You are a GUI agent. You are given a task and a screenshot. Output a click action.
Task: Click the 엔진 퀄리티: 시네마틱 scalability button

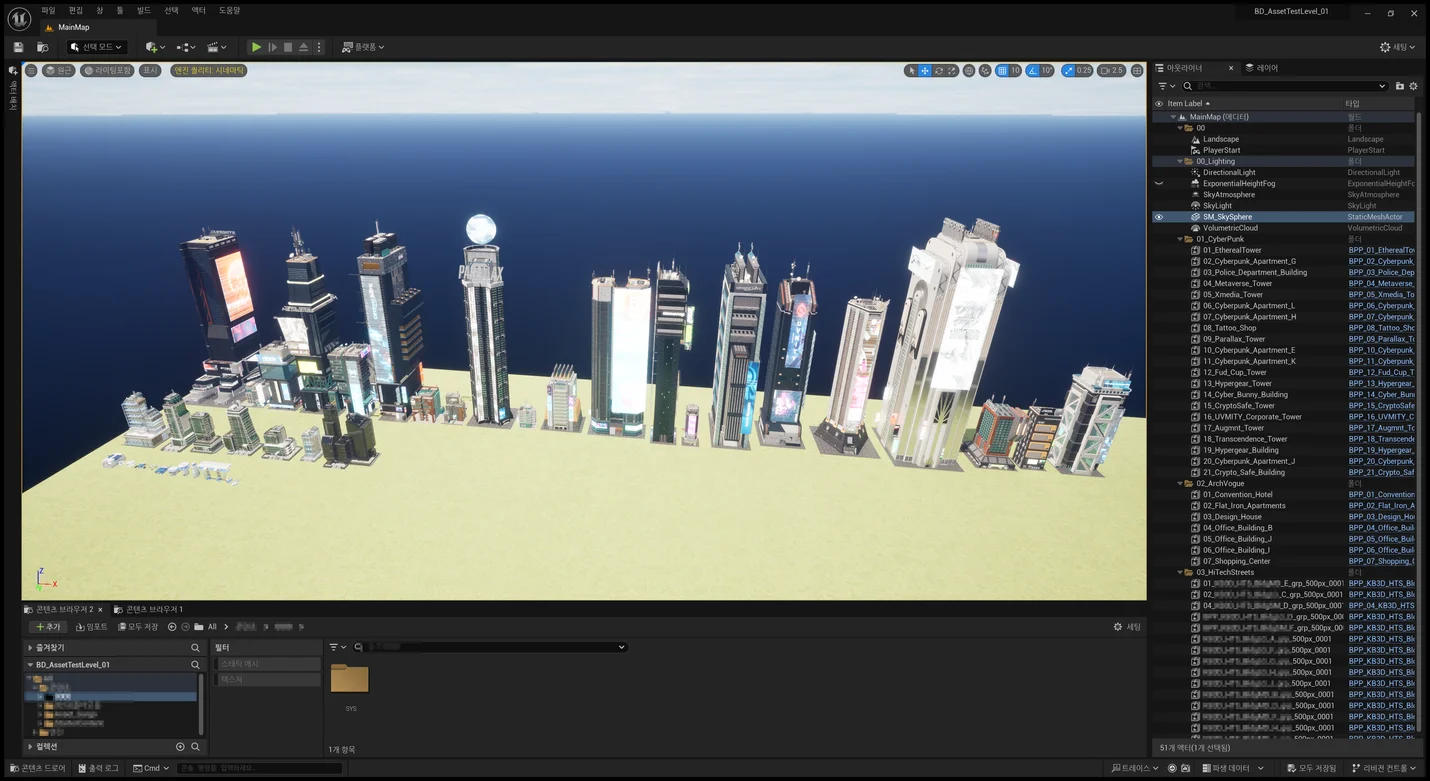click(209, 71)
